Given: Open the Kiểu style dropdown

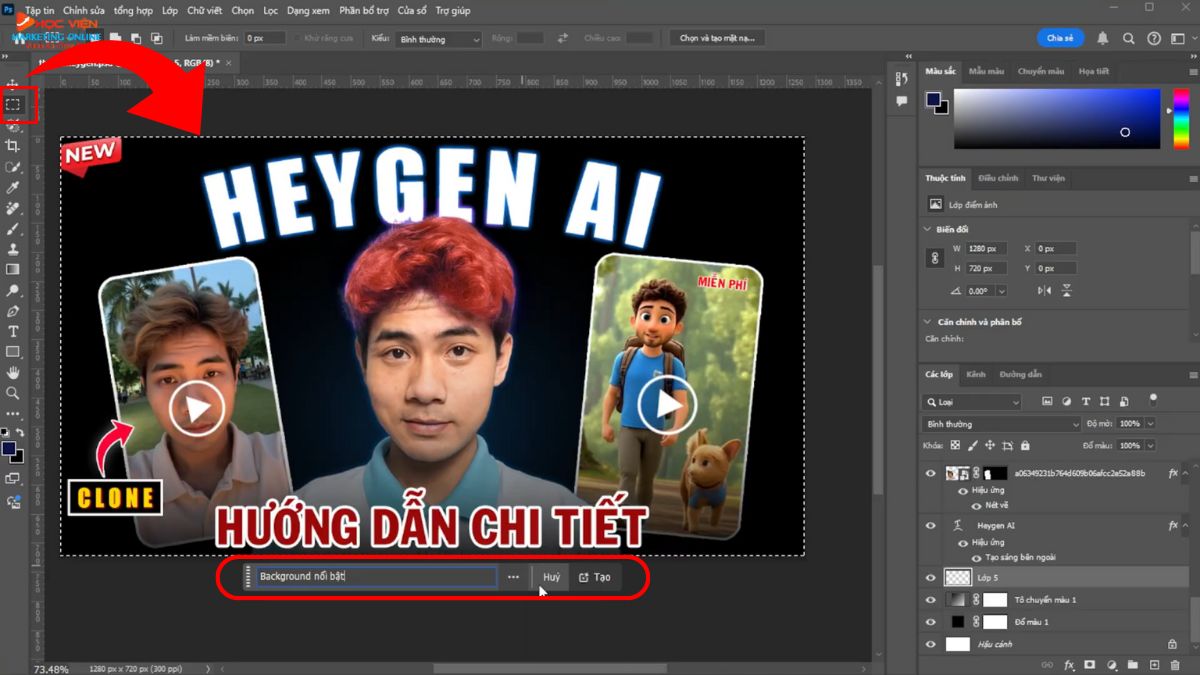Looking at the screenshot, I should tap(440, 39).
